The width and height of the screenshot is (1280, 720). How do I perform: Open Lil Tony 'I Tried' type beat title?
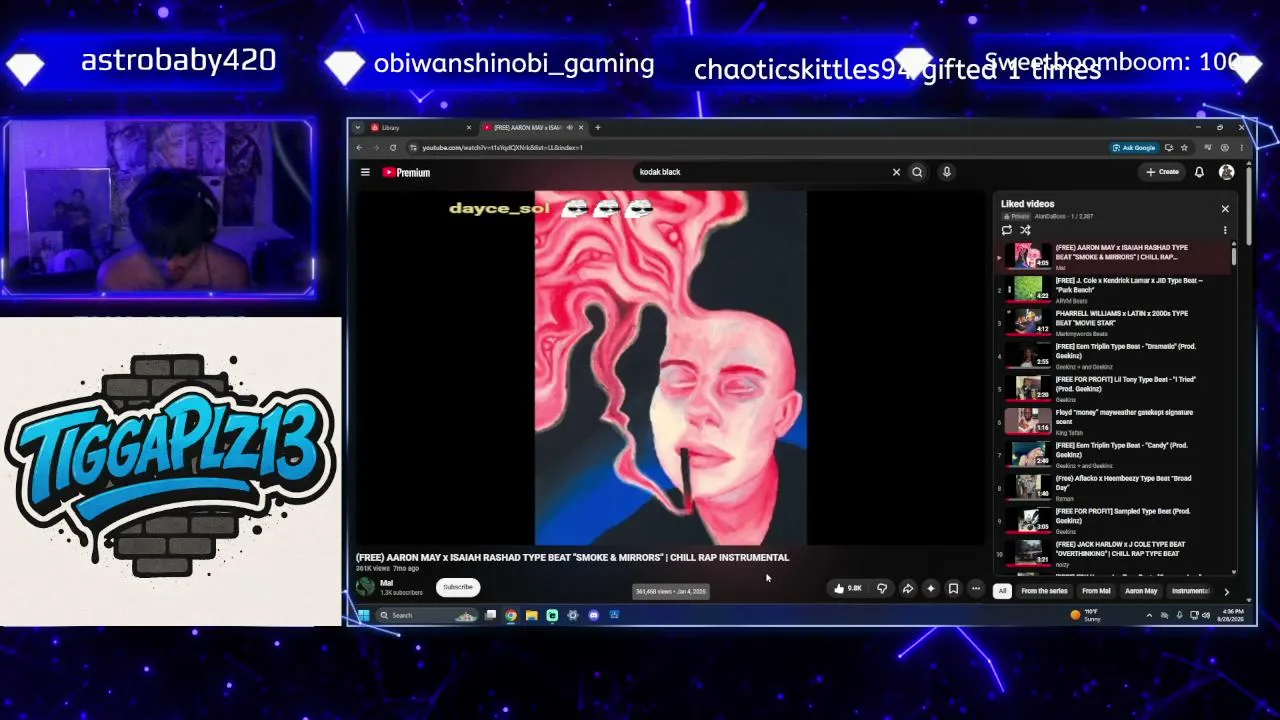(1125, 384)
